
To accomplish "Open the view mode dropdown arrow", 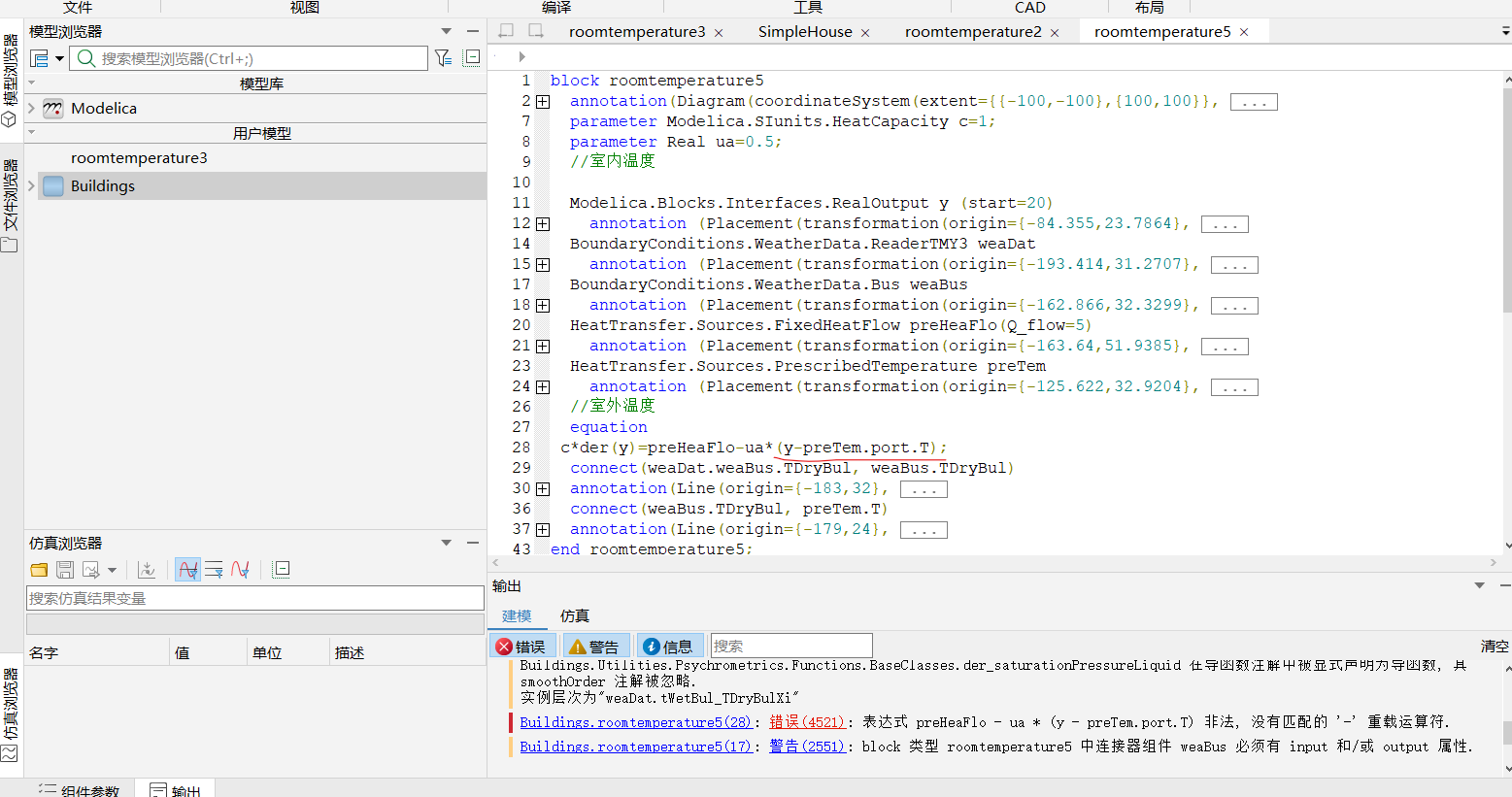I will (x=59, y=58).
